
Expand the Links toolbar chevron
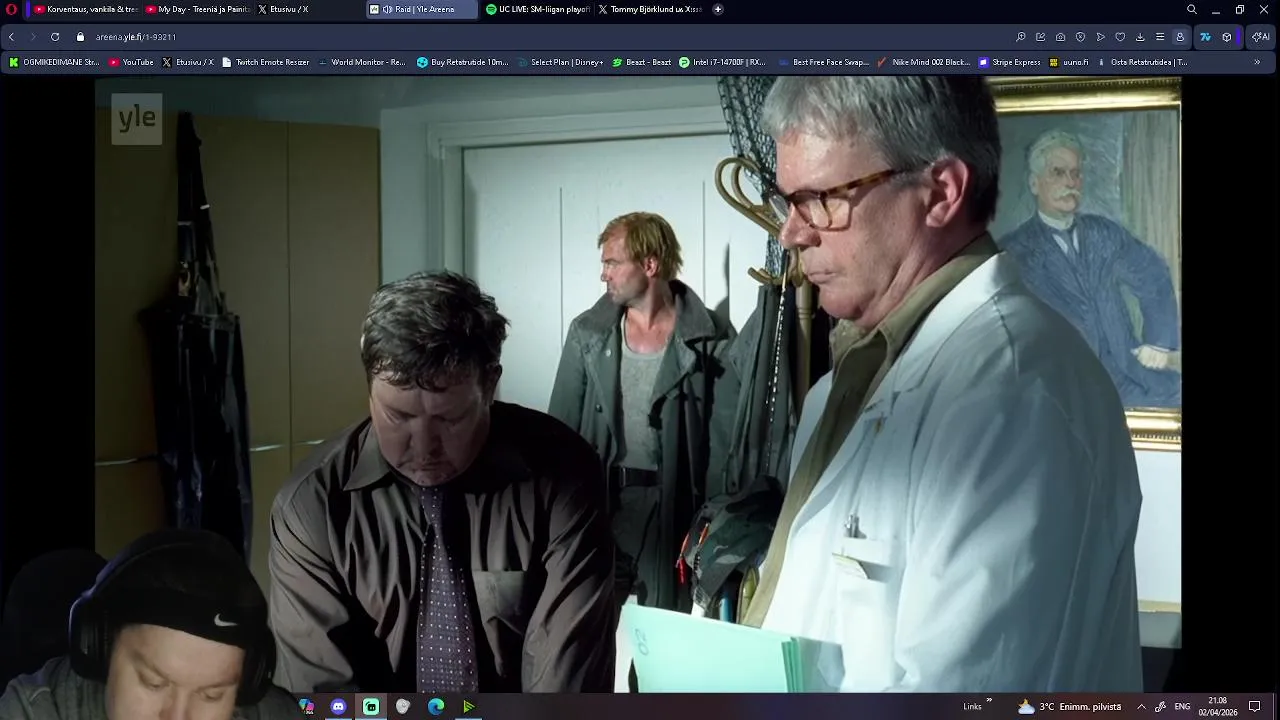click(x=989, y=701)
